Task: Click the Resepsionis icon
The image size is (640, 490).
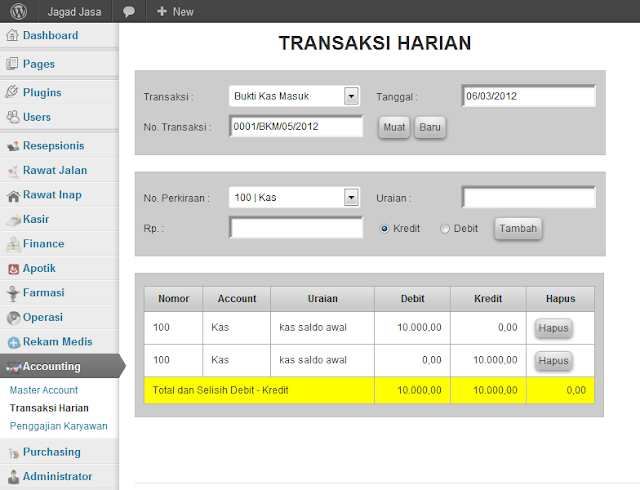Action: coord(13,146)
